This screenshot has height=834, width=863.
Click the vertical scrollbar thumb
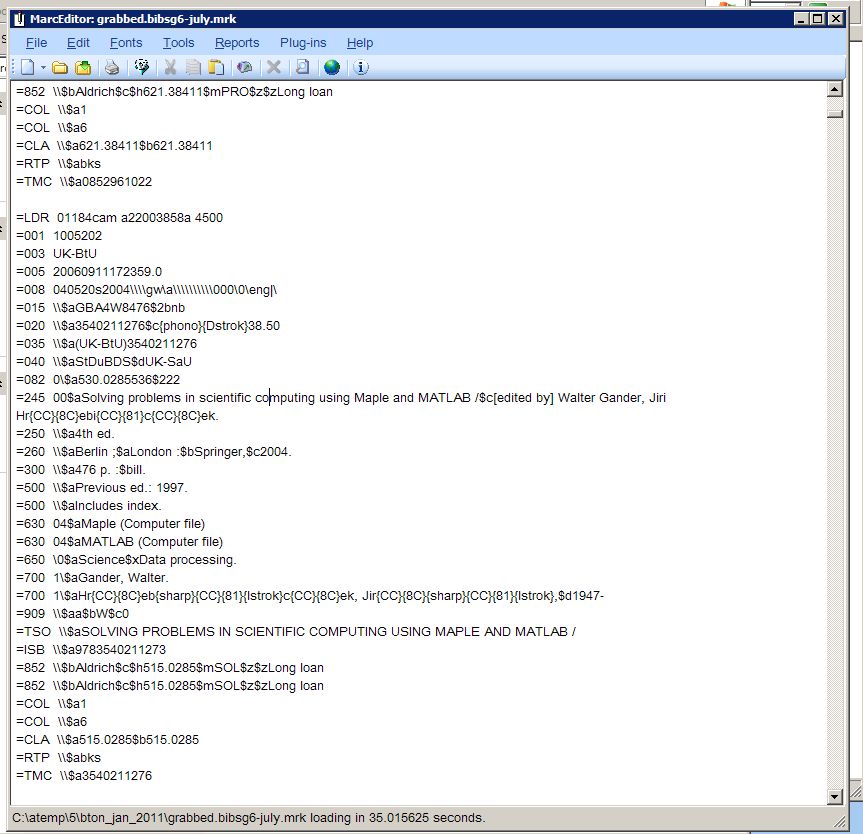pyautogui.click(x=835, y=113)
